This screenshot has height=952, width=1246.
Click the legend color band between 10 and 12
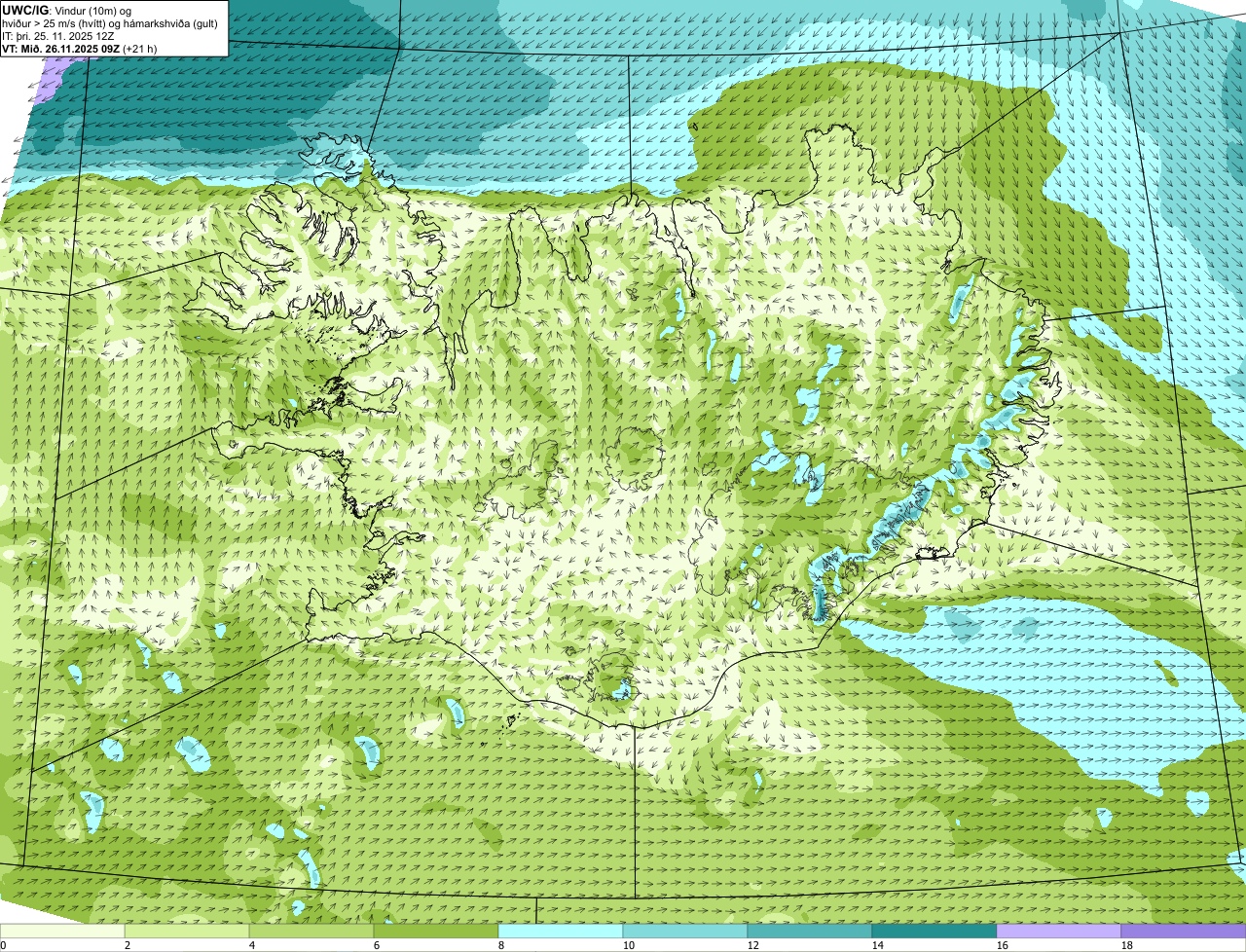[x=685, y=932]
